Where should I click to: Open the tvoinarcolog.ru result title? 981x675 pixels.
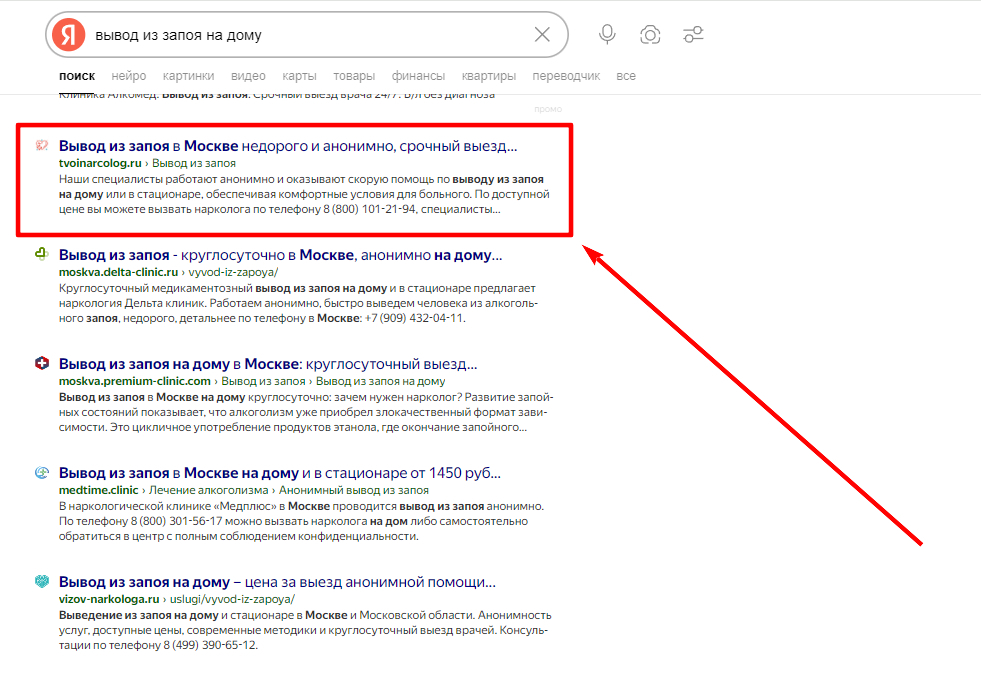[x=288, y=146]
